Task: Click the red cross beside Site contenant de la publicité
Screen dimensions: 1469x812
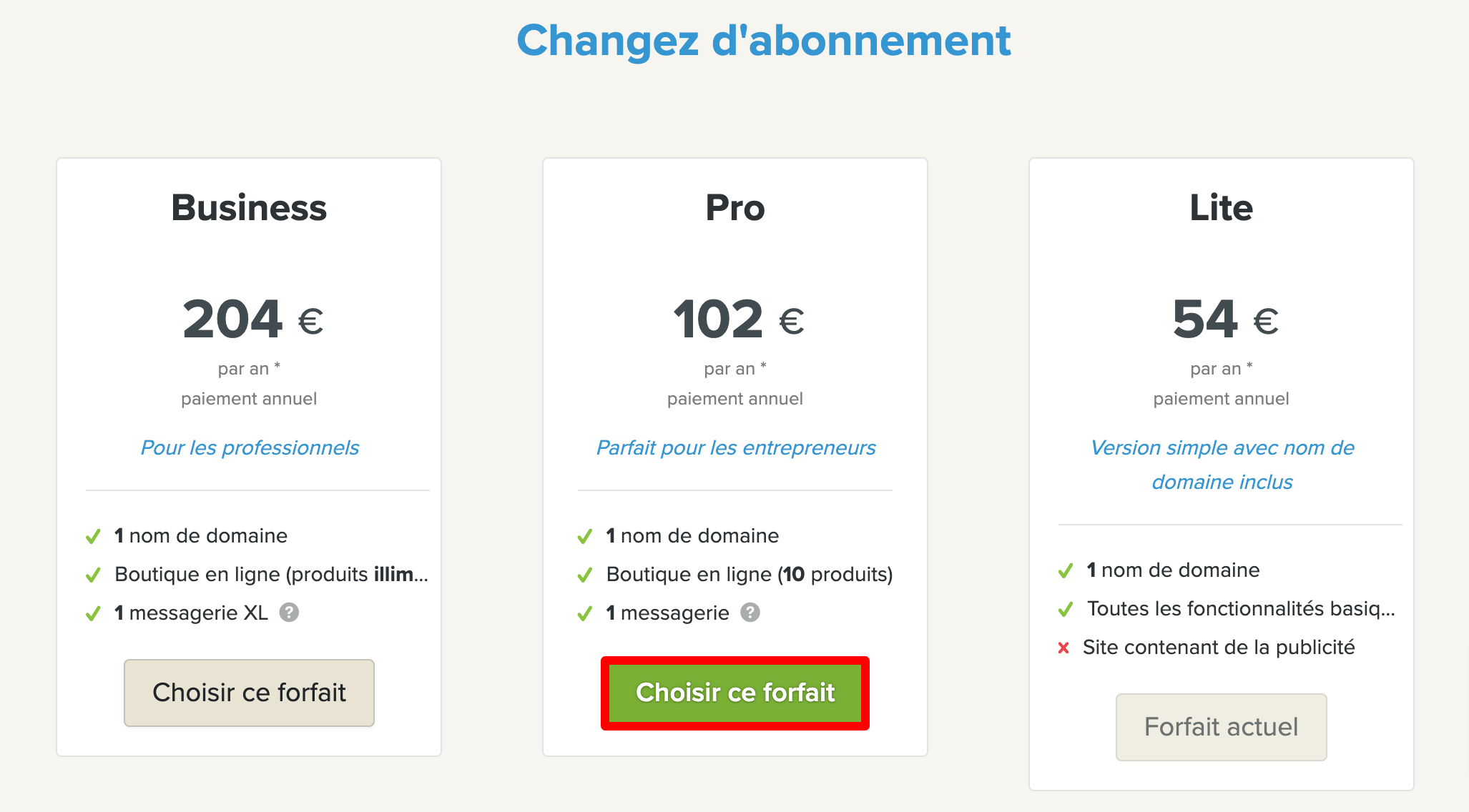Action: [x=1063, y=648]
